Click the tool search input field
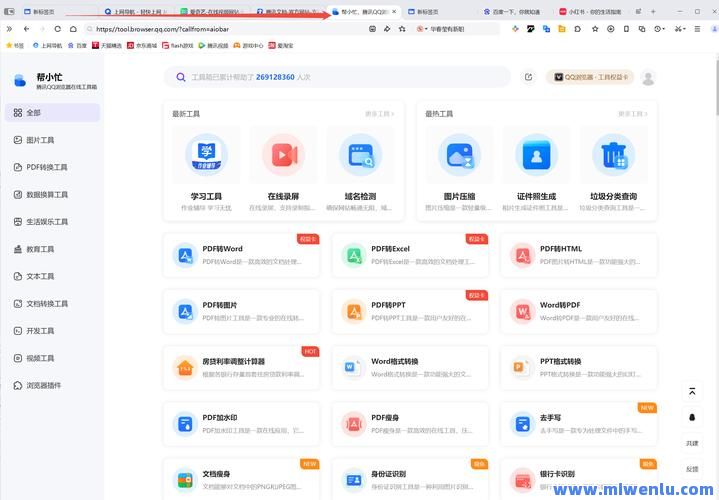 pyautogui.click(x=337, y=77)
